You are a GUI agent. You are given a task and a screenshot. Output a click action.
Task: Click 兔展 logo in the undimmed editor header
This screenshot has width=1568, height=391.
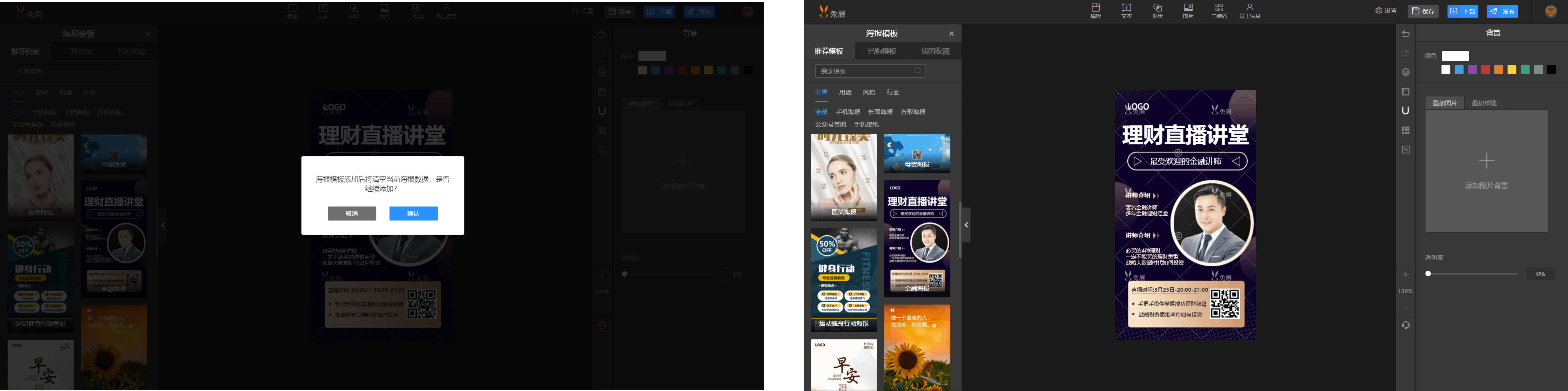pyautogui.click(x=832, y=12)
